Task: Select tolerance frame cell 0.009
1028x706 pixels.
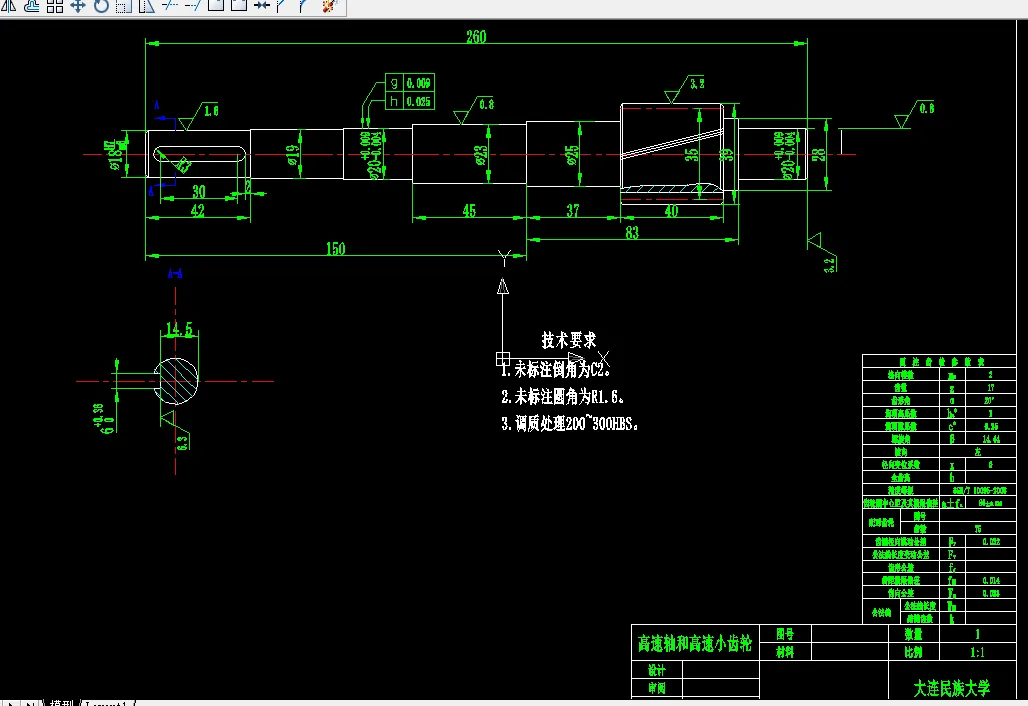Action: point(418,83)
